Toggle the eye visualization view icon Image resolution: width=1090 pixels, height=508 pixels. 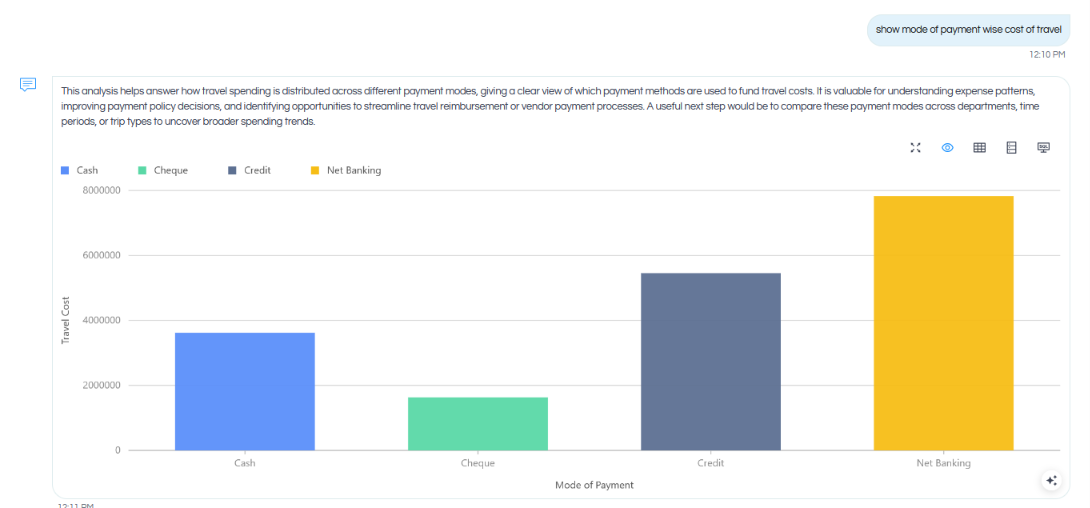[x=947, y=147]
